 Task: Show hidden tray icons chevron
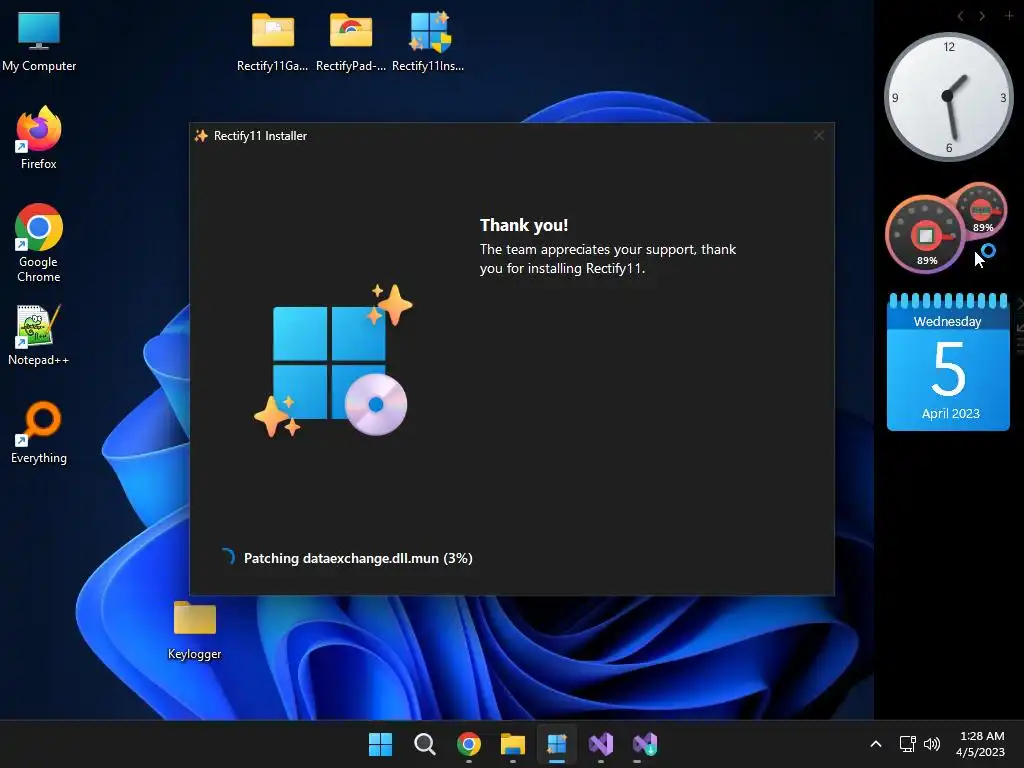(x=876, y=744)
